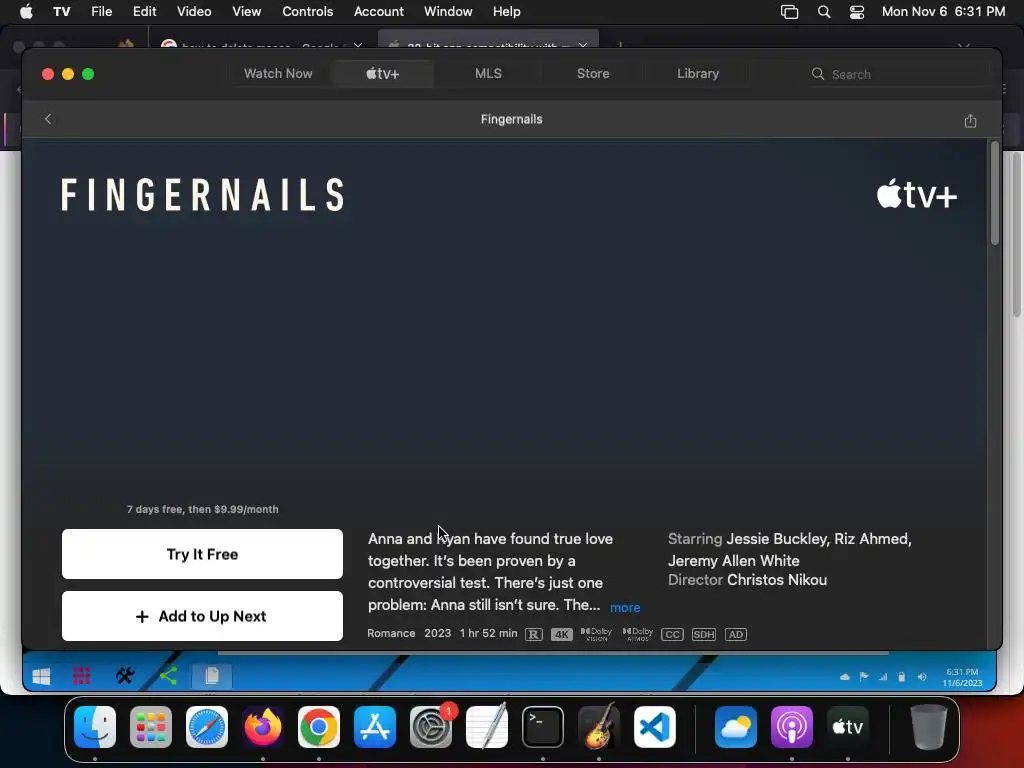Screen dimensions: 1024x768
Task: Open the Edit menu
Action: coord(144,11)
